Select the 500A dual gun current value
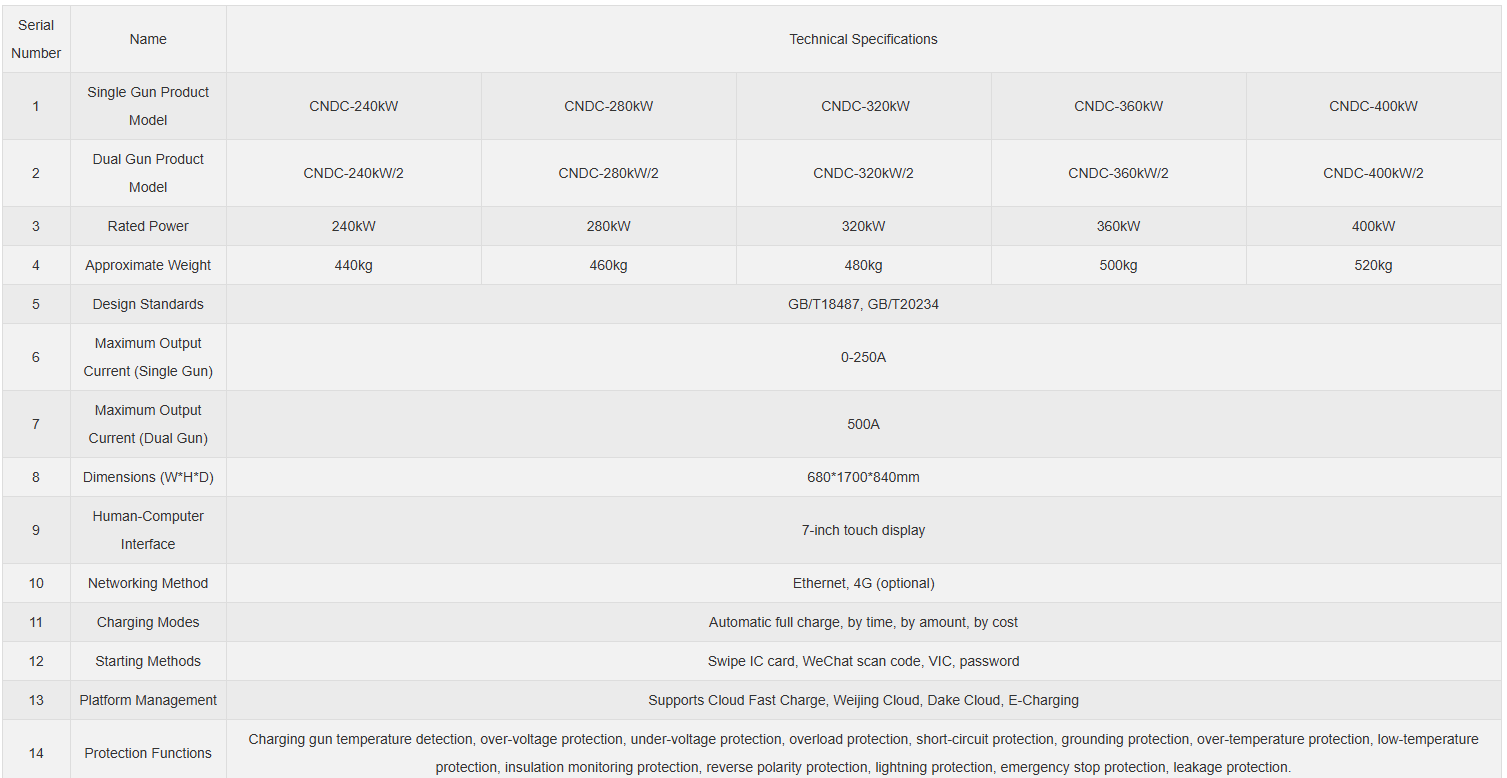 point(863,424)
